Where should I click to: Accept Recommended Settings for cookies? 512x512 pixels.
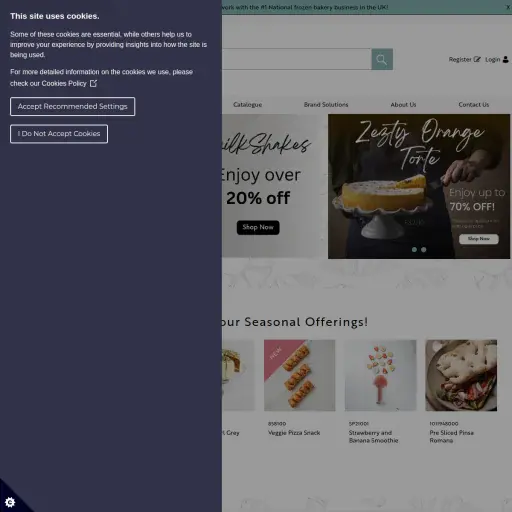tap(73, 107)
